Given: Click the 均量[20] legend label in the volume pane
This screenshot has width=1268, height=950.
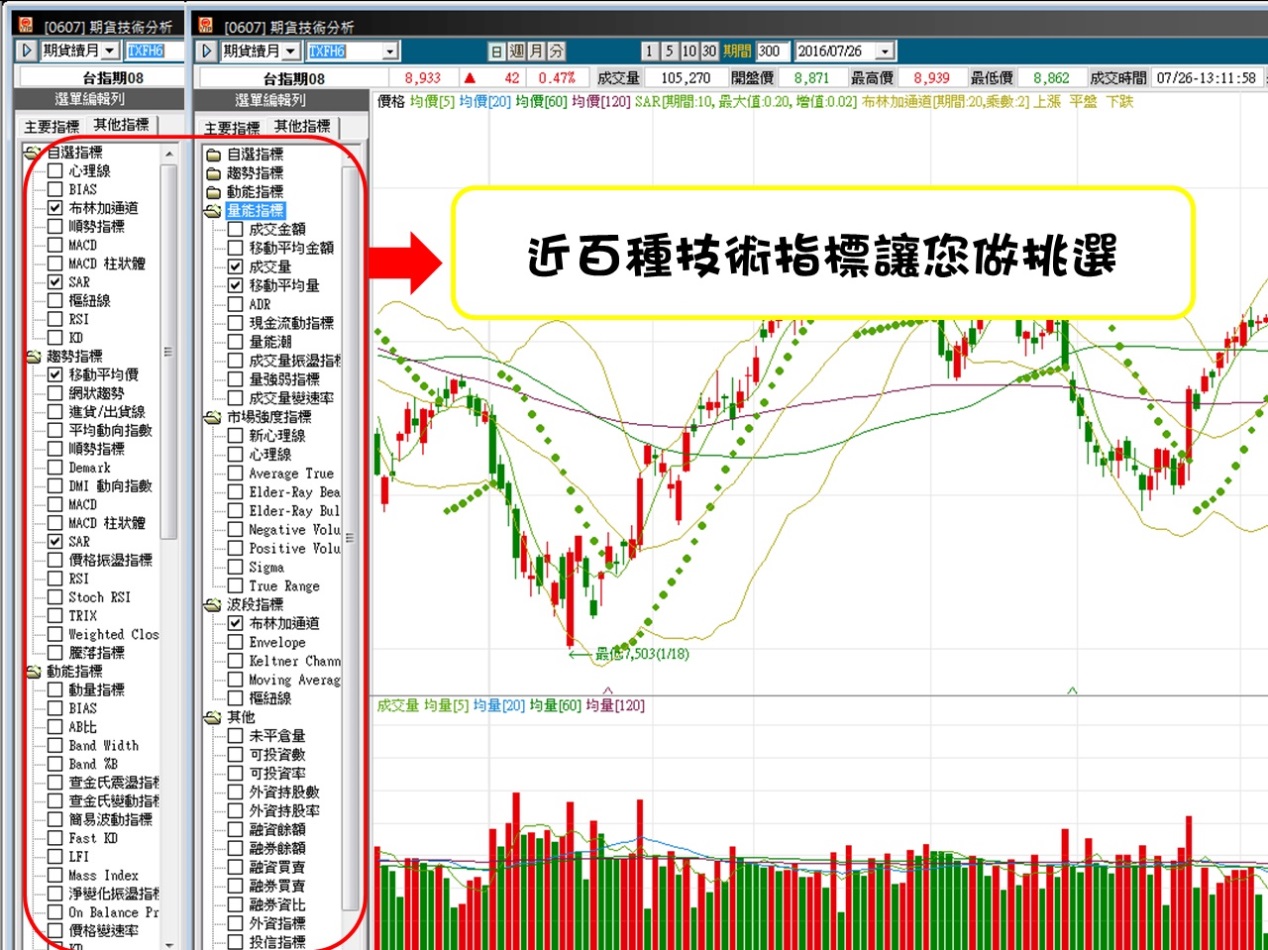Looking at the screenshot, I should pyautogui.click(x=499, y=705).
